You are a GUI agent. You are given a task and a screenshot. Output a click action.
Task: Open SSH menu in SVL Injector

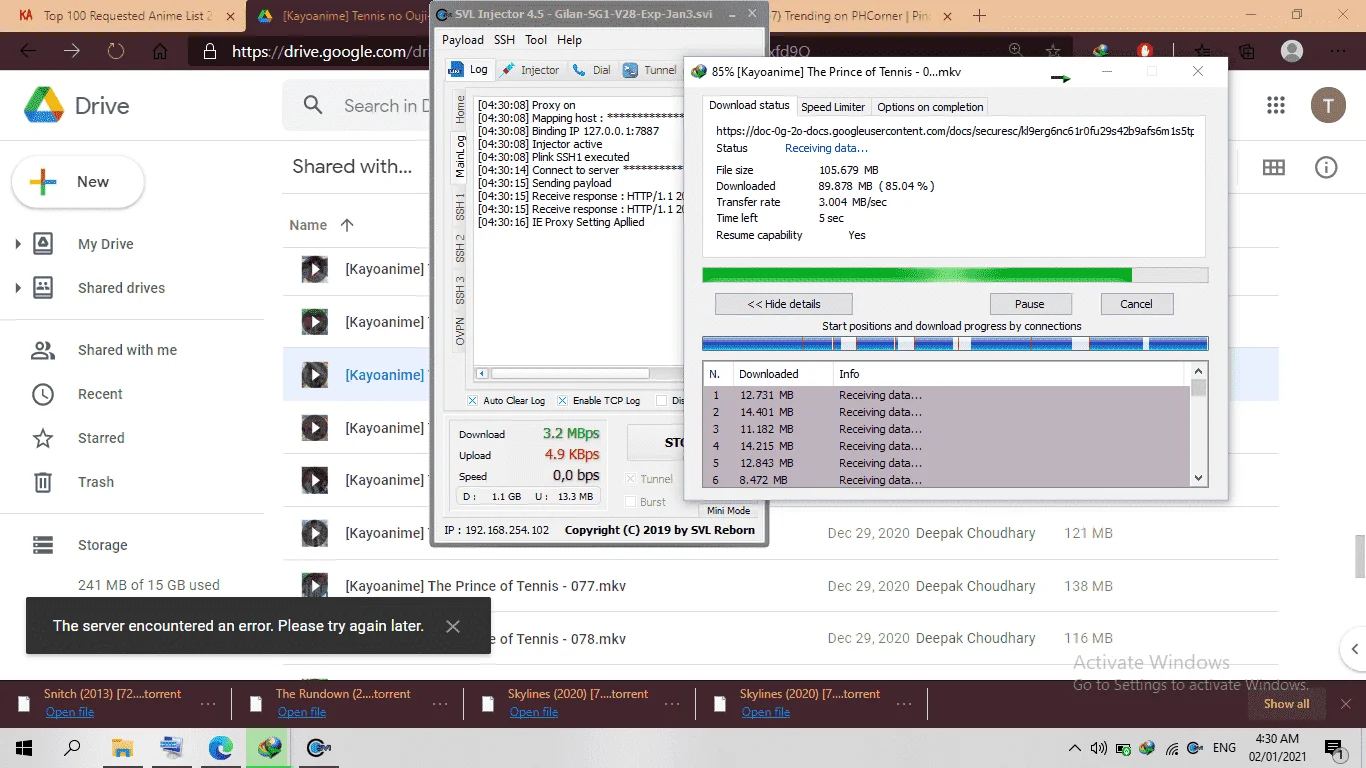coord(504,40)
